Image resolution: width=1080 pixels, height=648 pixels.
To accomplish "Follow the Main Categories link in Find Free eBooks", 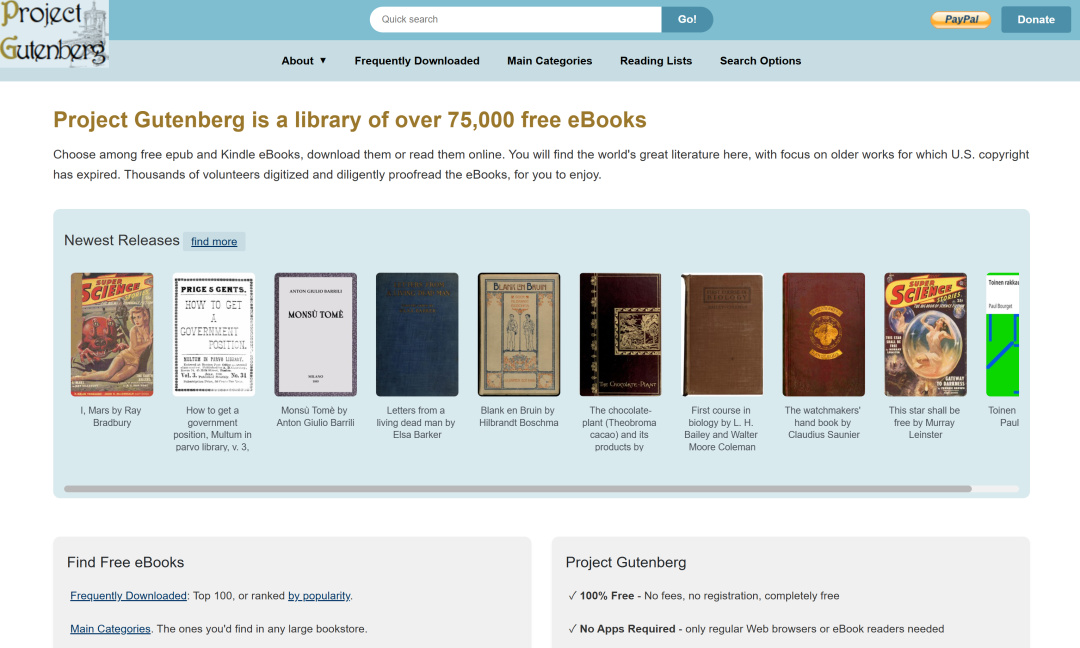I will tap(110, 629).
